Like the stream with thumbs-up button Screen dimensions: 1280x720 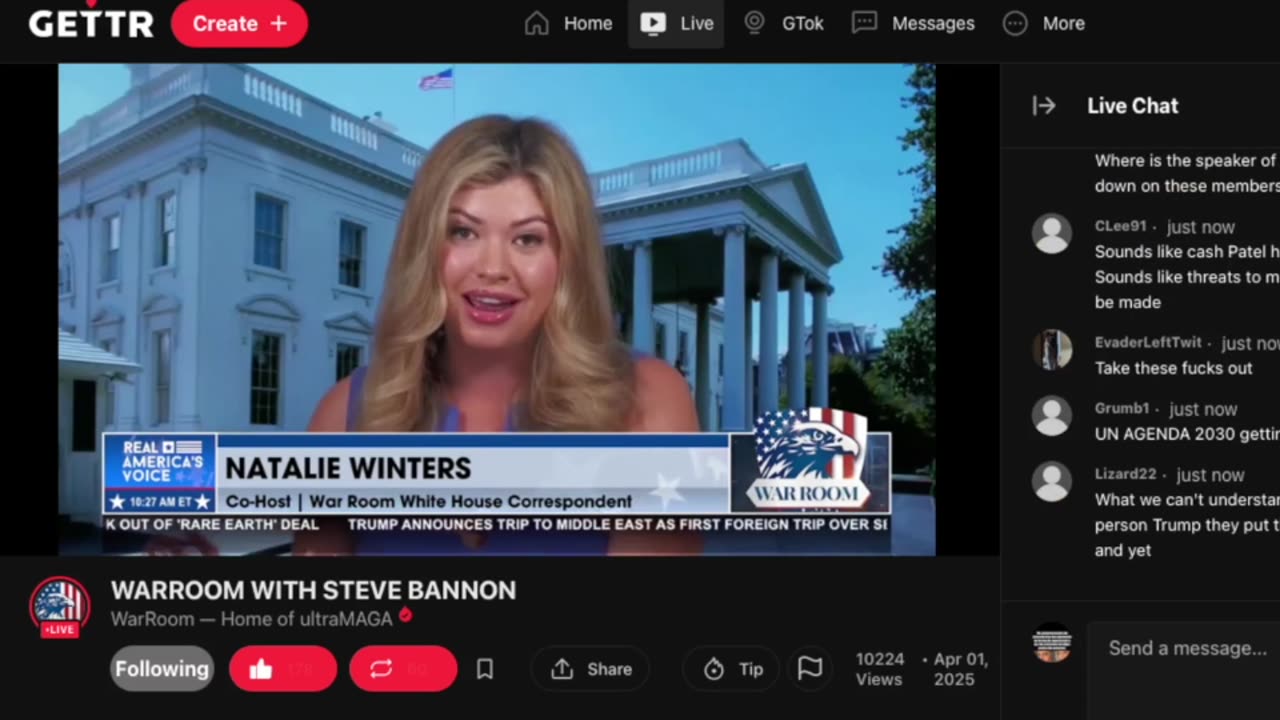(x=283, y=669)
